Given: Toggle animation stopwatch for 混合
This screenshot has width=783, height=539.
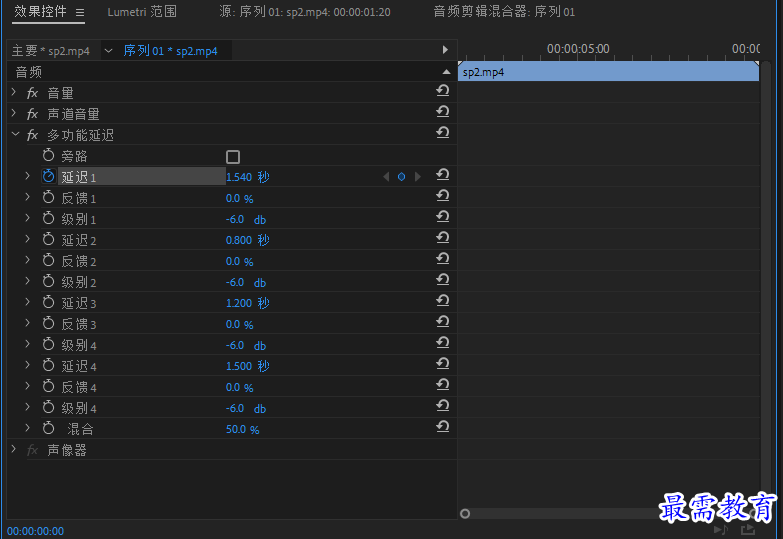Looking at the screenshot, I should [48, 428].
